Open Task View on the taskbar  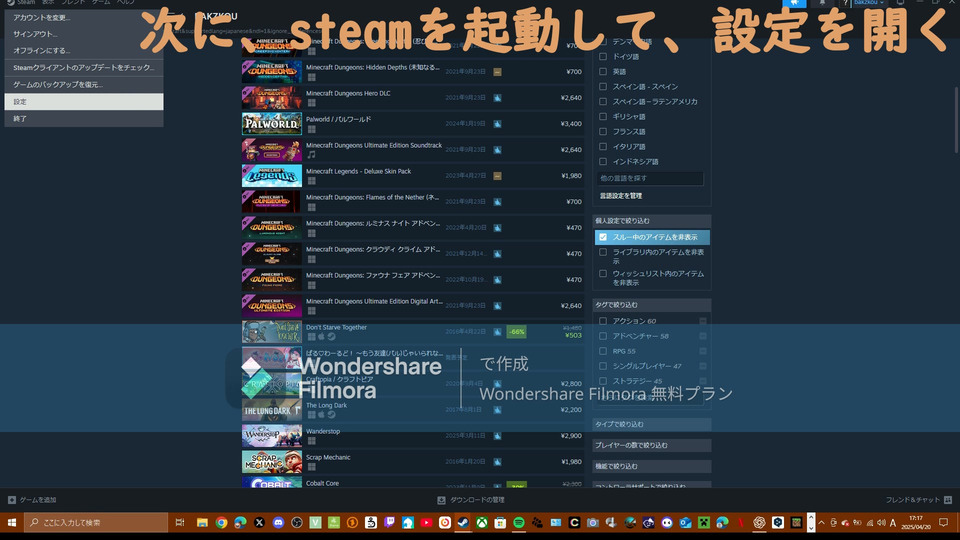pos(179,522)
